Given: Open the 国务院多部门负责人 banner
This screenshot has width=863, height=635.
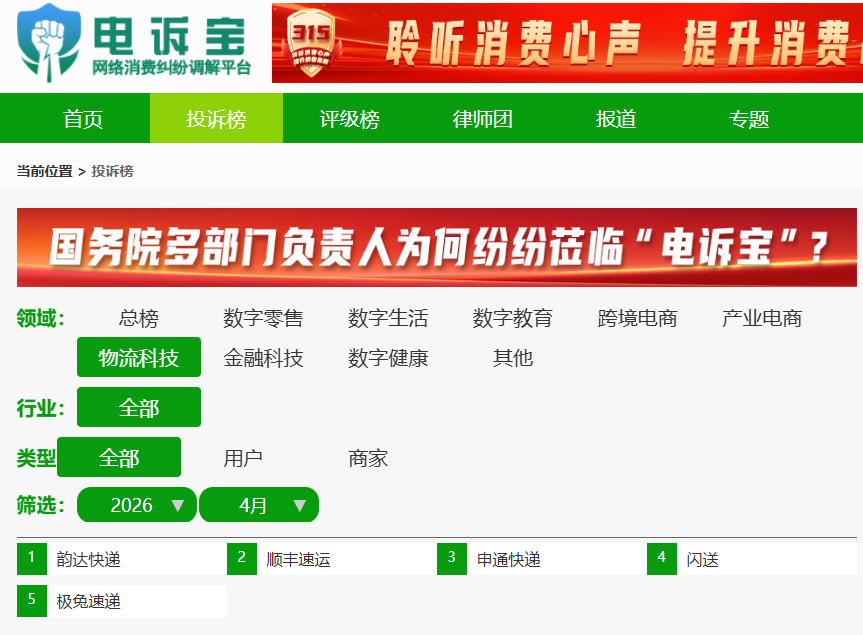Looking at the screenshot, I should [437, 247].
